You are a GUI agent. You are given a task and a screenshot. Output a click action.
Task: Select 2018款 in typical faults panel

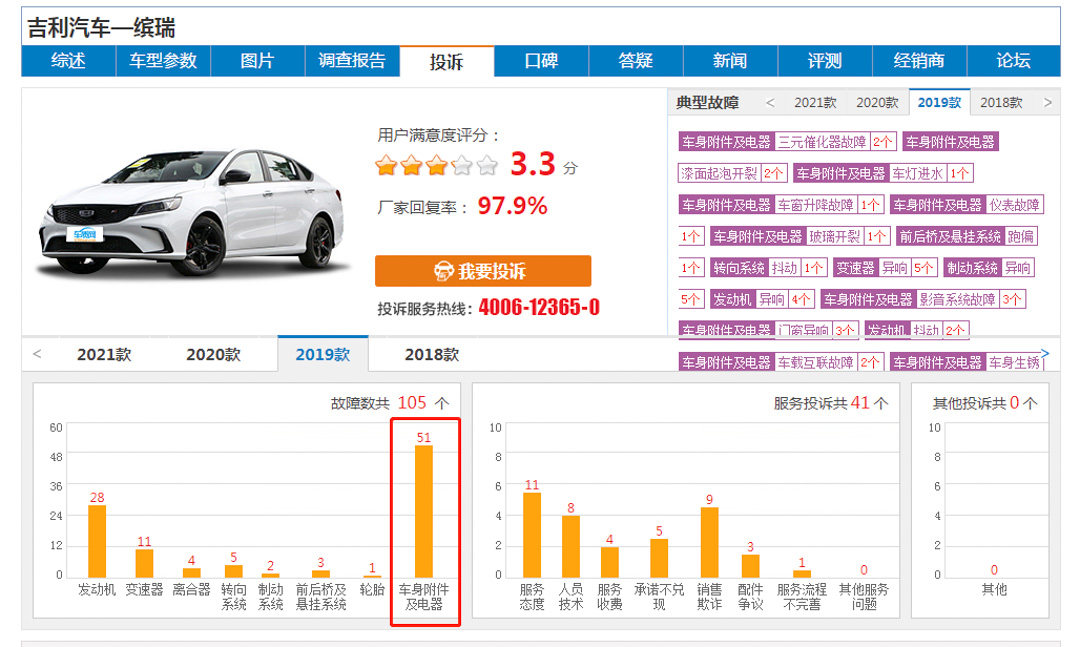(x=1001, y=103)
